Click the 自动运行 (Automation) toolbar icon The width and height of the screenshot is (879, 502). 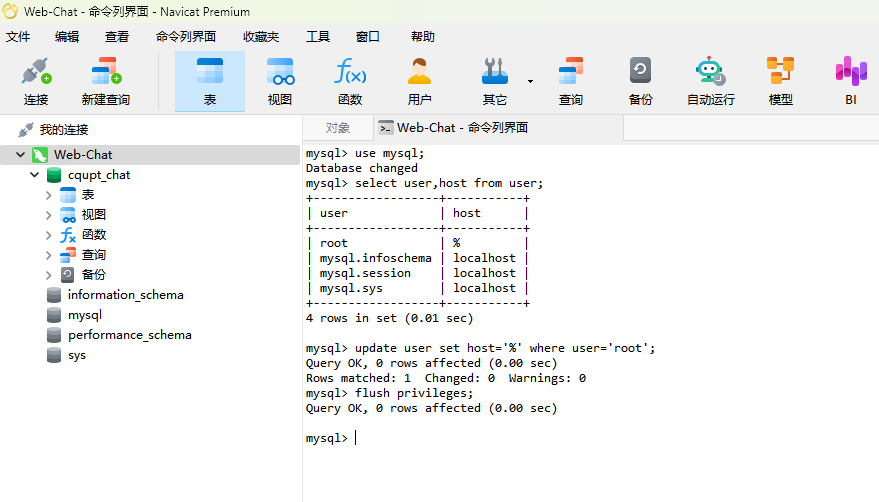click(x=711, y=81)
